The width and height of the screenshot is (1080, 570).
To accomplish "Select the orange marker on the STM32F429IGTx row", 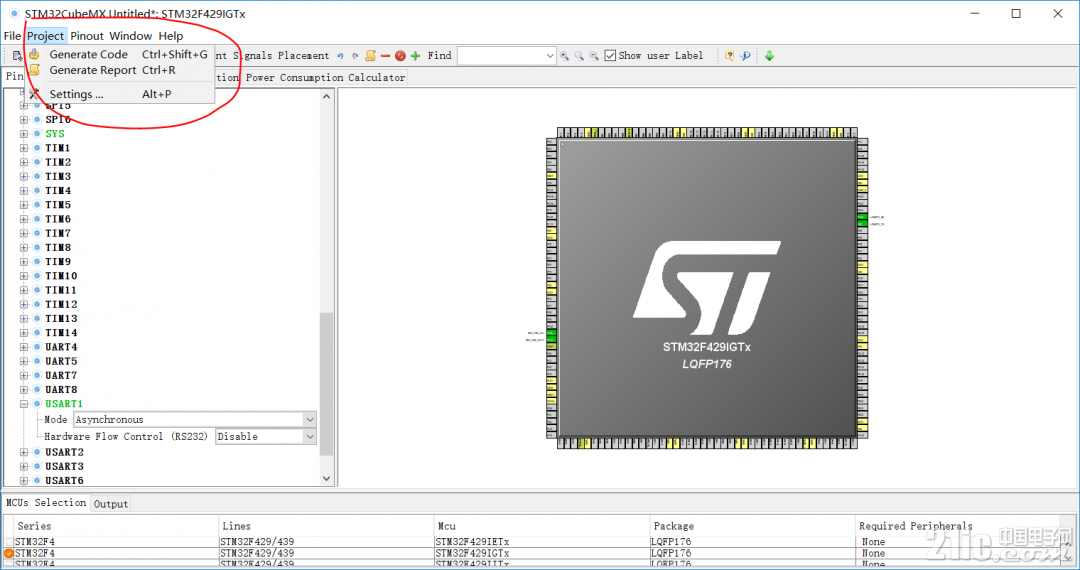I will (x=8, y=553).
